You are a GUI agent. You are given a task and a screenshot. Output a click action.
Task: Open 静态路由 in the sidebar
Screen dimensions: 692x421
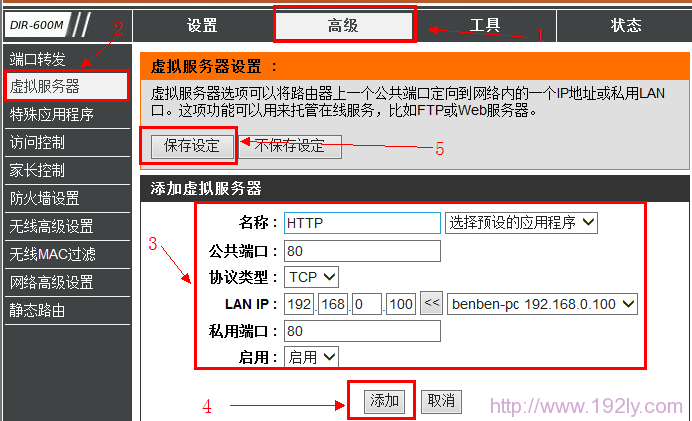38,310
